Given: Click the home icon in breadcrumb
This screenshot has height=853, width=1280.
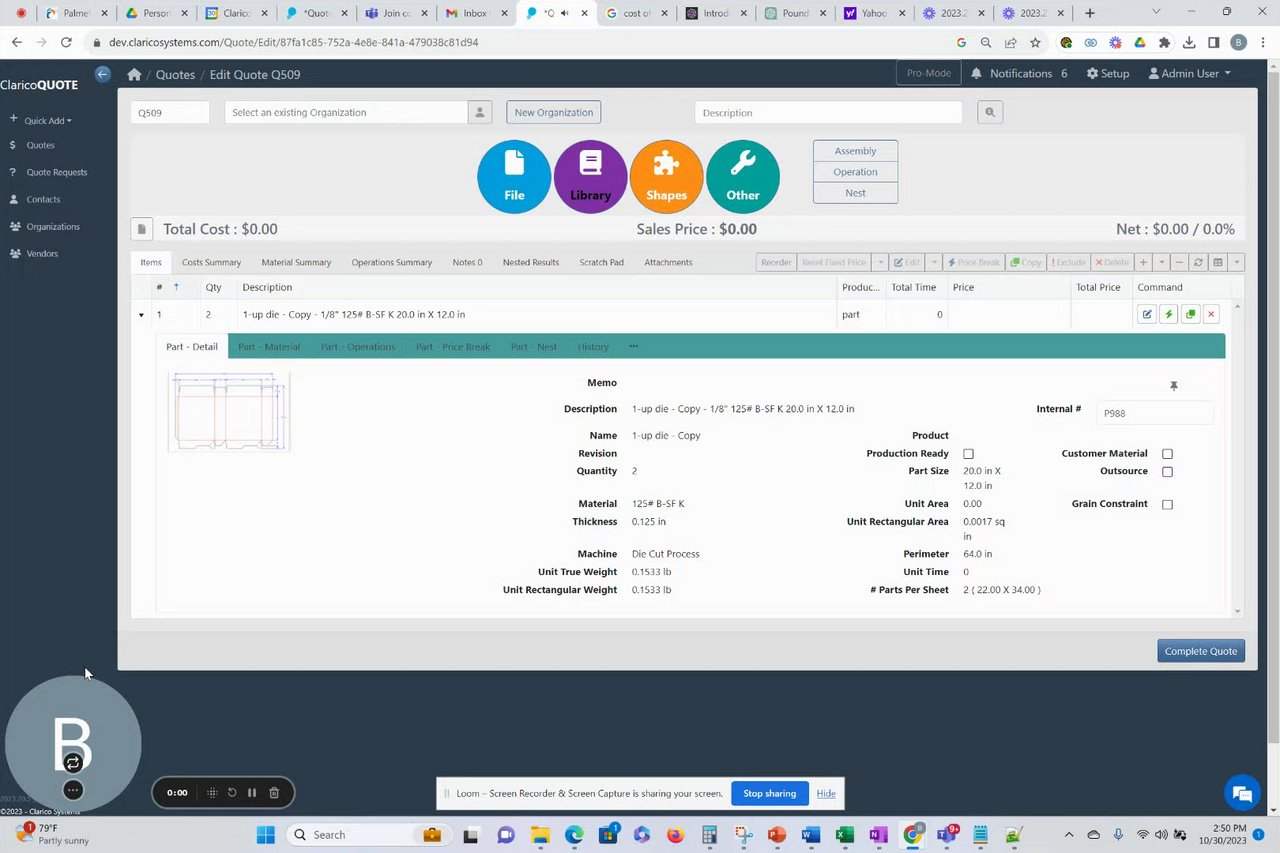Looking at the screenshot, I should (134, 75).
